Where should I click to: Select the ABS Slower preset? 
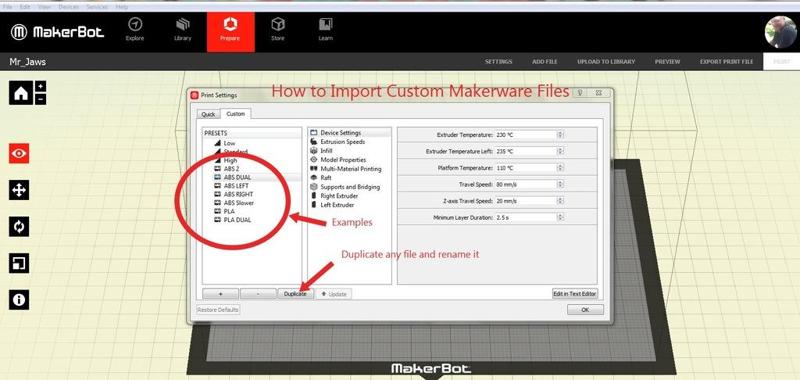[x=239, y=203]
